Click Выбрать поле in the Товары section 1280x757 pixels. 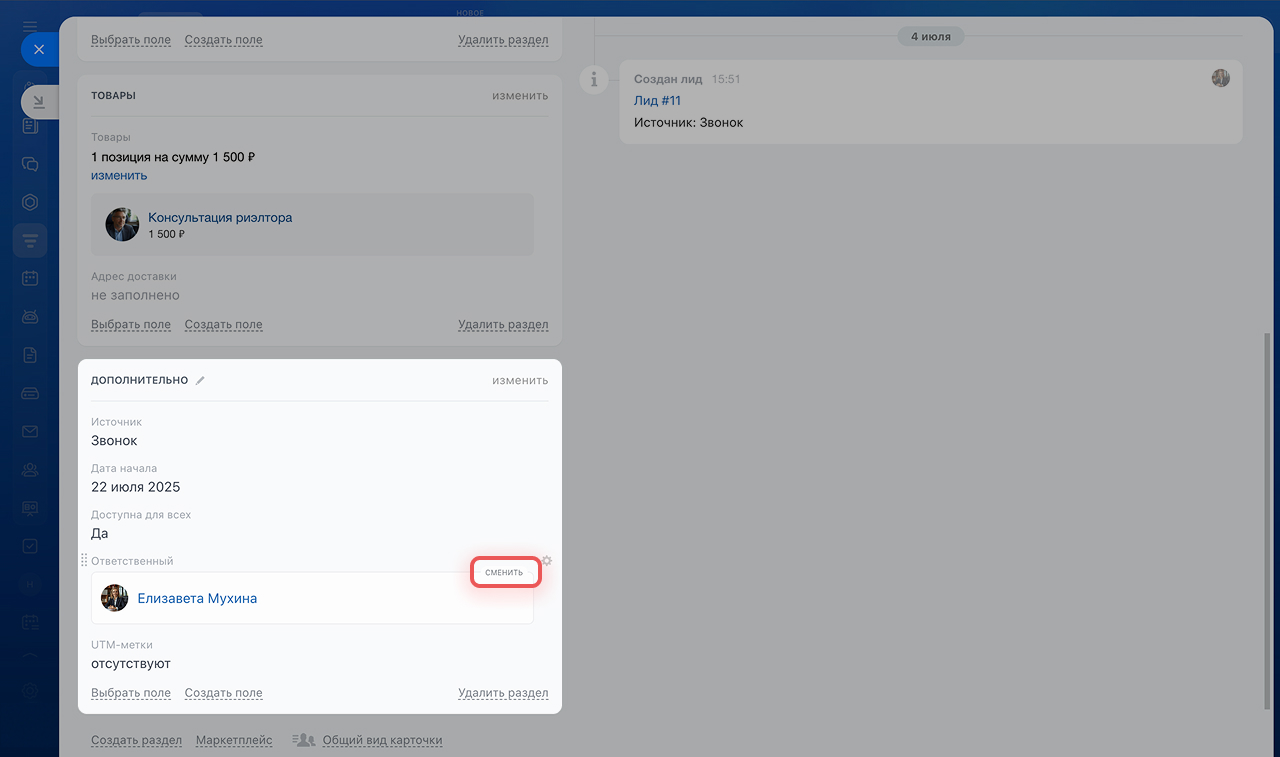point(131,324)
